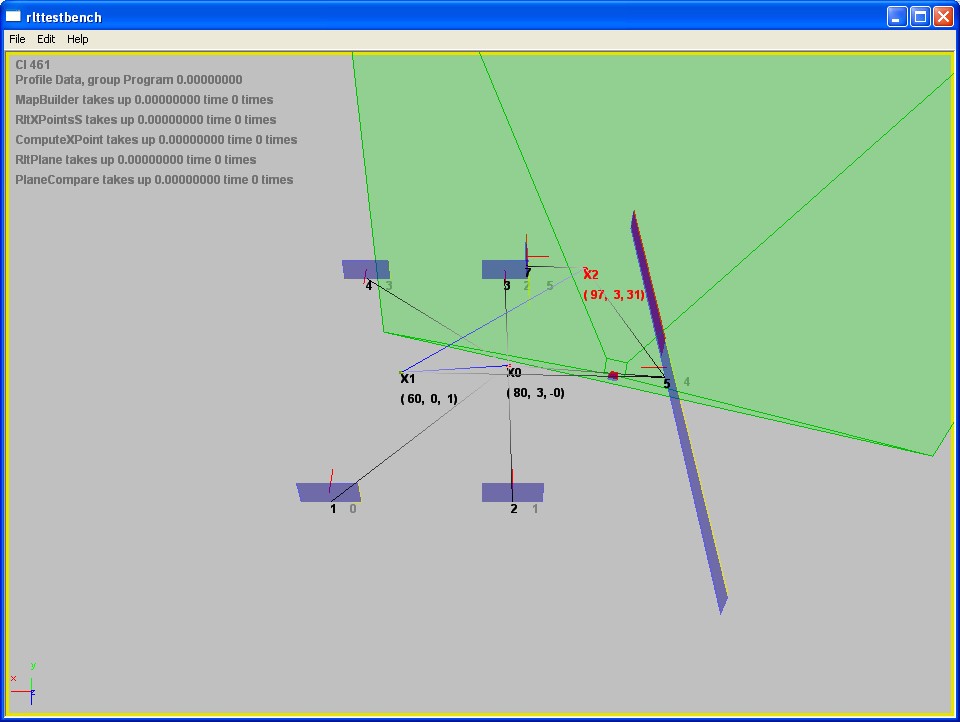Click the X1 intersection point label
This screenshot has width=960, height=722.
tap(408, 379)
